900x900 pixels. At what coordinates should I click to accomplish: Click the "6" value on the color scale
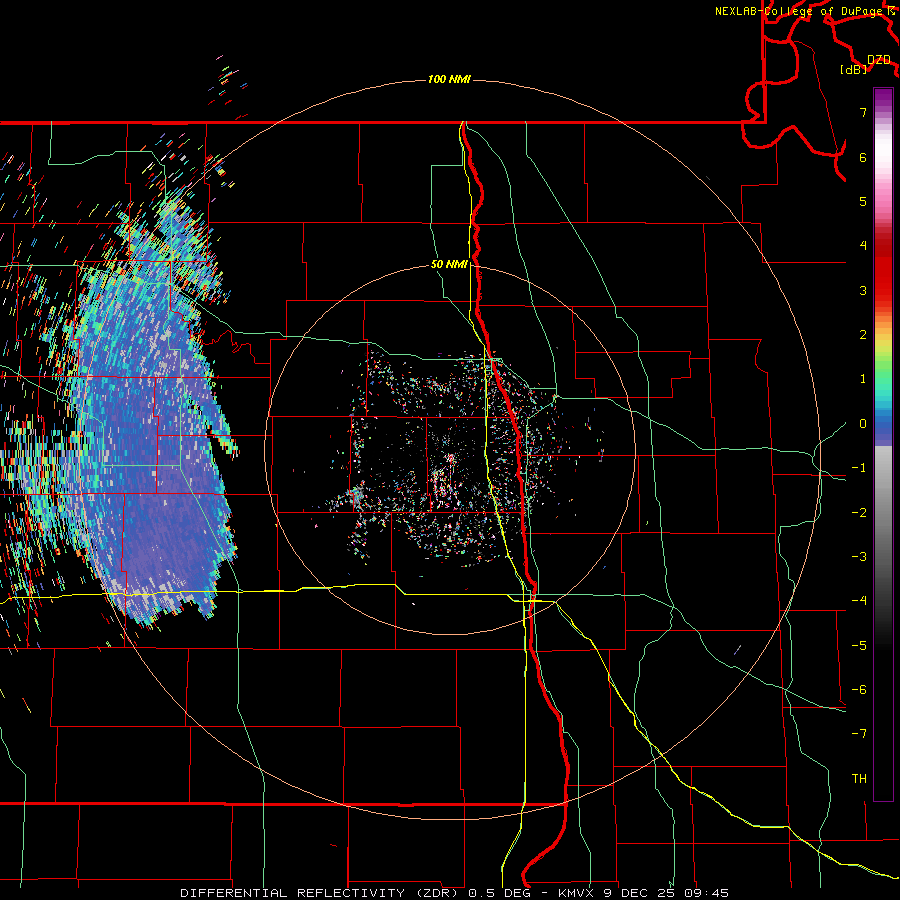(x=863, y=157)
